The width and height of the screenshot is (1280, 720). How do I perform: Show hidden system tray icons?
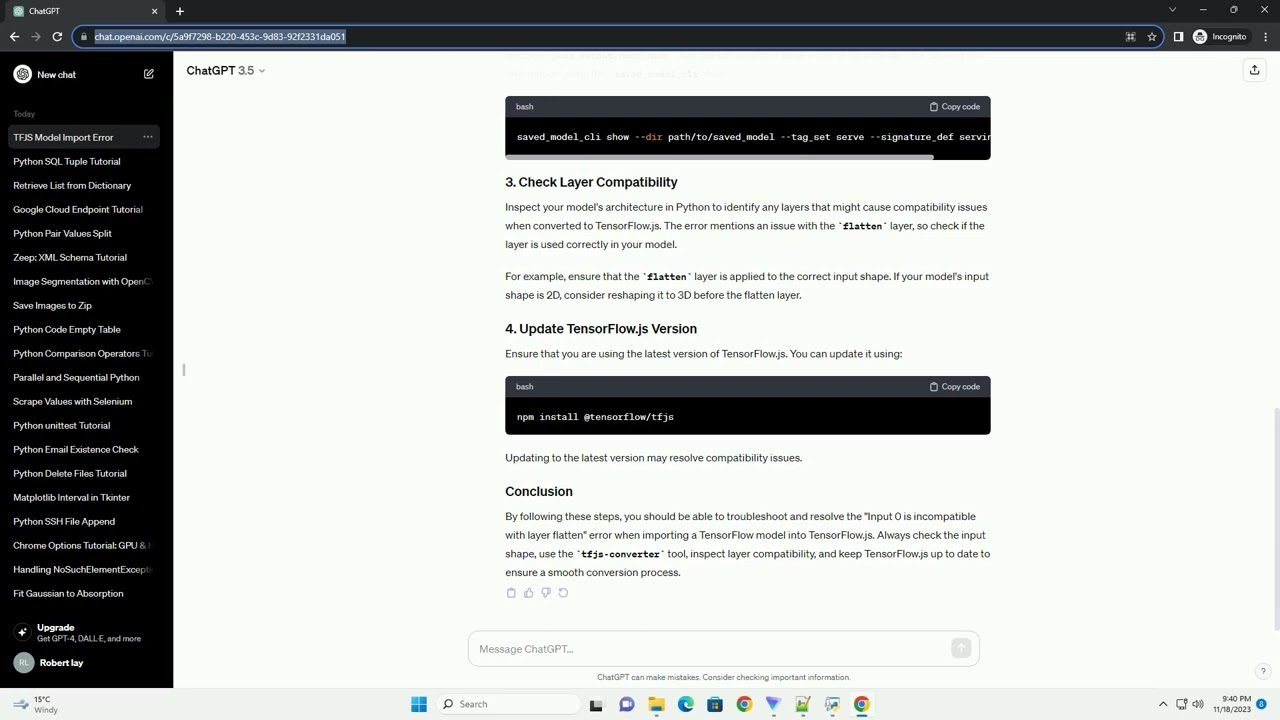(1163, 704)
